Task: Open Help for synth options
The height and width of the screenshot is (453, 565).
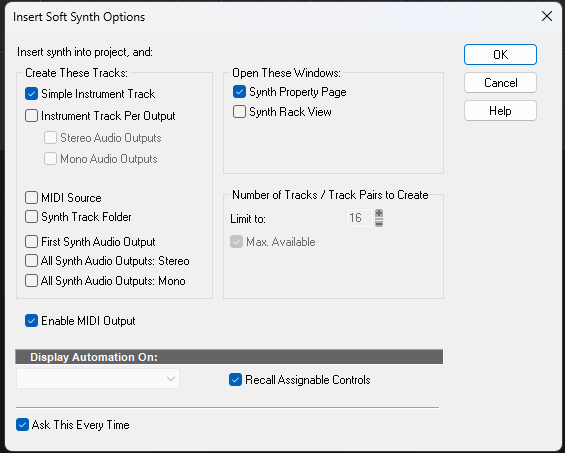Action: point(500,111)
